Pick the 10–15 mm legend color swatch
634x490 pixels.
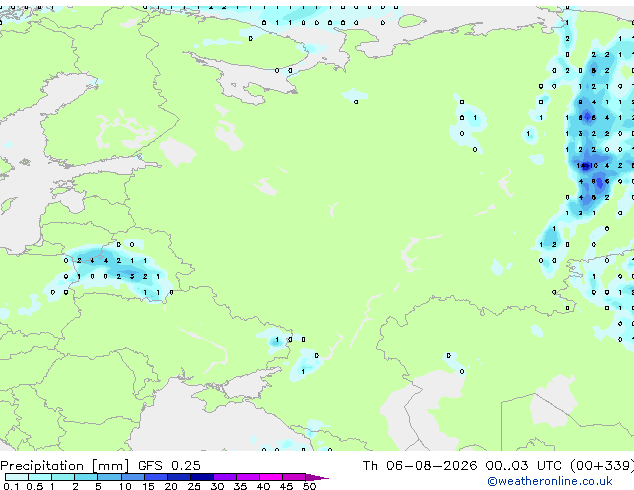coord(132,477)
